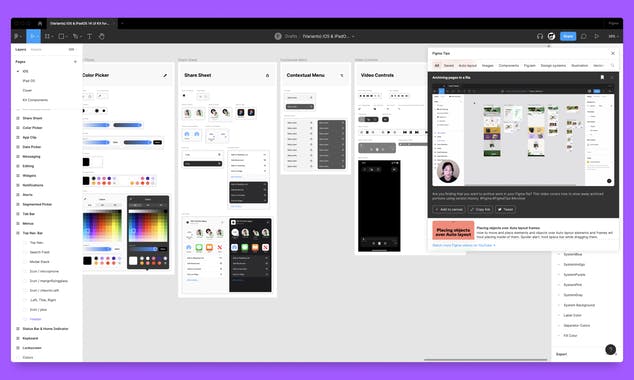Open the comments bubble icon
The width and height of the screenshot is (634, 380).
[583, 36]
